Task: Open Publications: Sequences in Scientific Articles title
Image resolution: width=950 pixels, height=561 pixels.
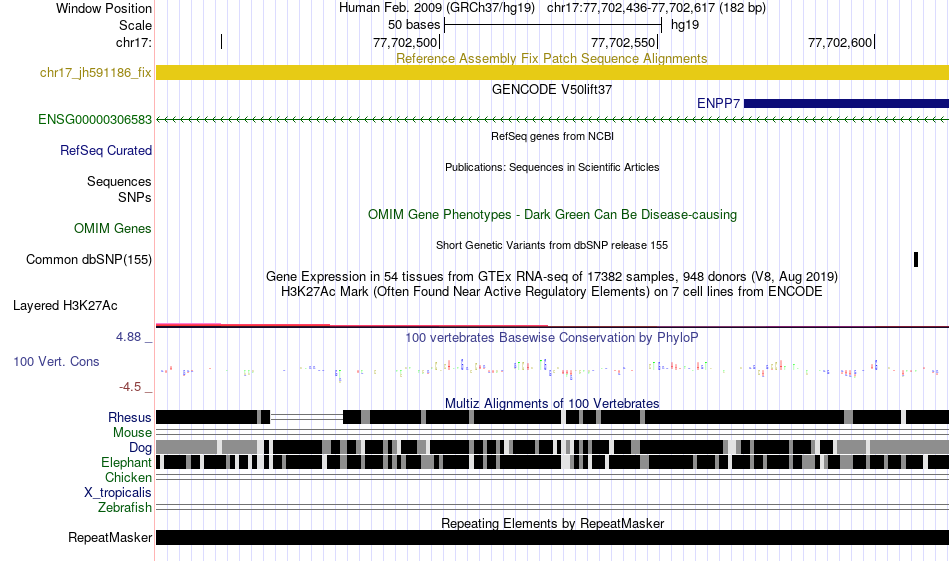Action: [x=552, y=167]
